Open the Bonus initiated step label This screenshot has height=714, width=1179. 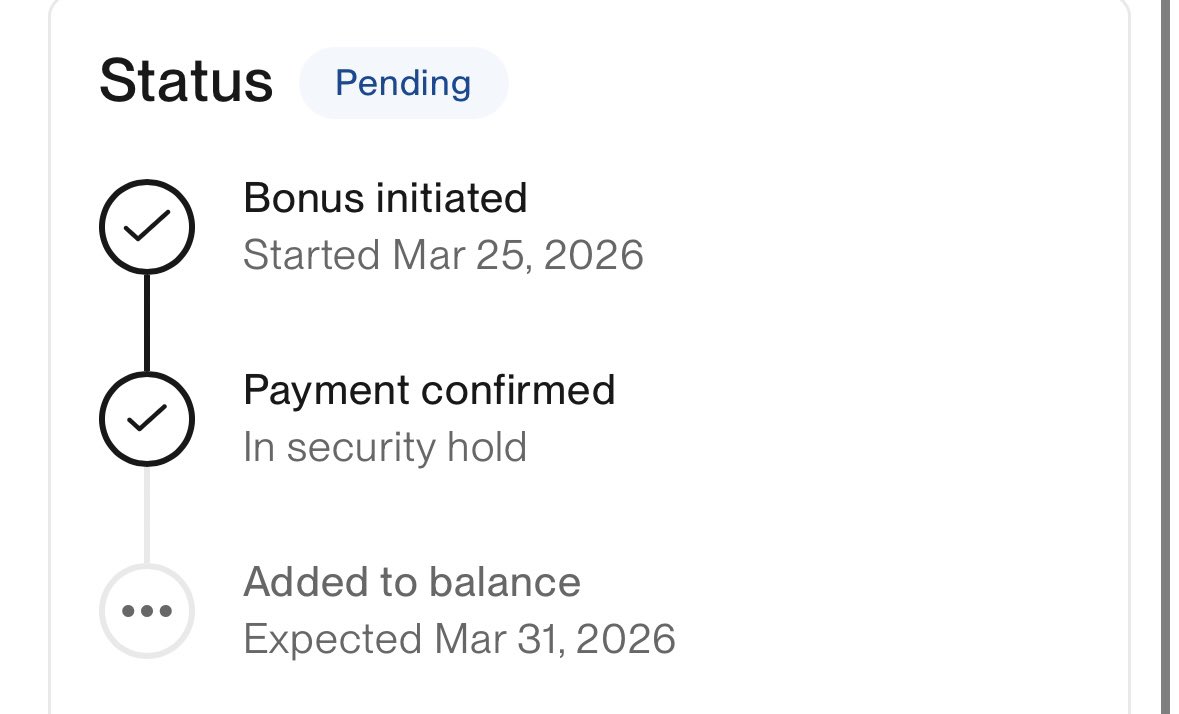click(385, 199)
